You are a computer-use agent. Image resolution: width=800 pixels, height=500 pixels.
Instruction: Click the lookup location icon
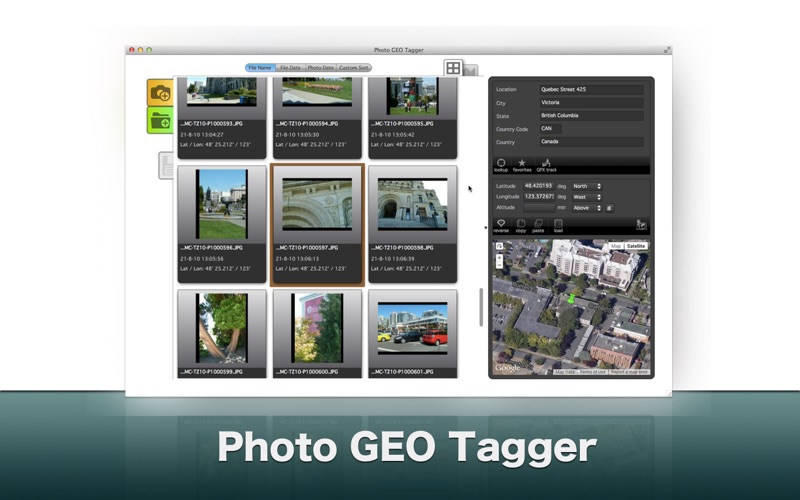(501, 165)
